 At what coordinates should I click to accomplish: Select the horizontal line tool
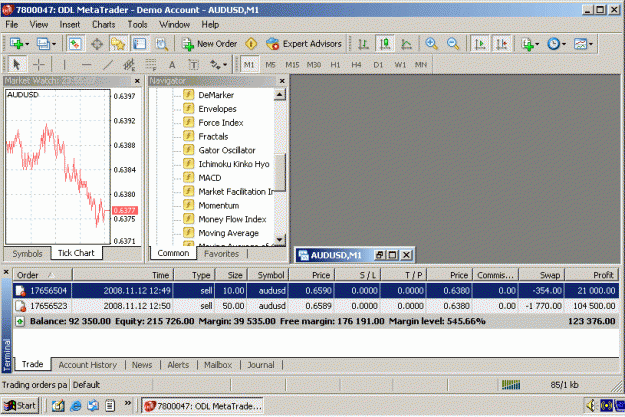pos(86,65)
